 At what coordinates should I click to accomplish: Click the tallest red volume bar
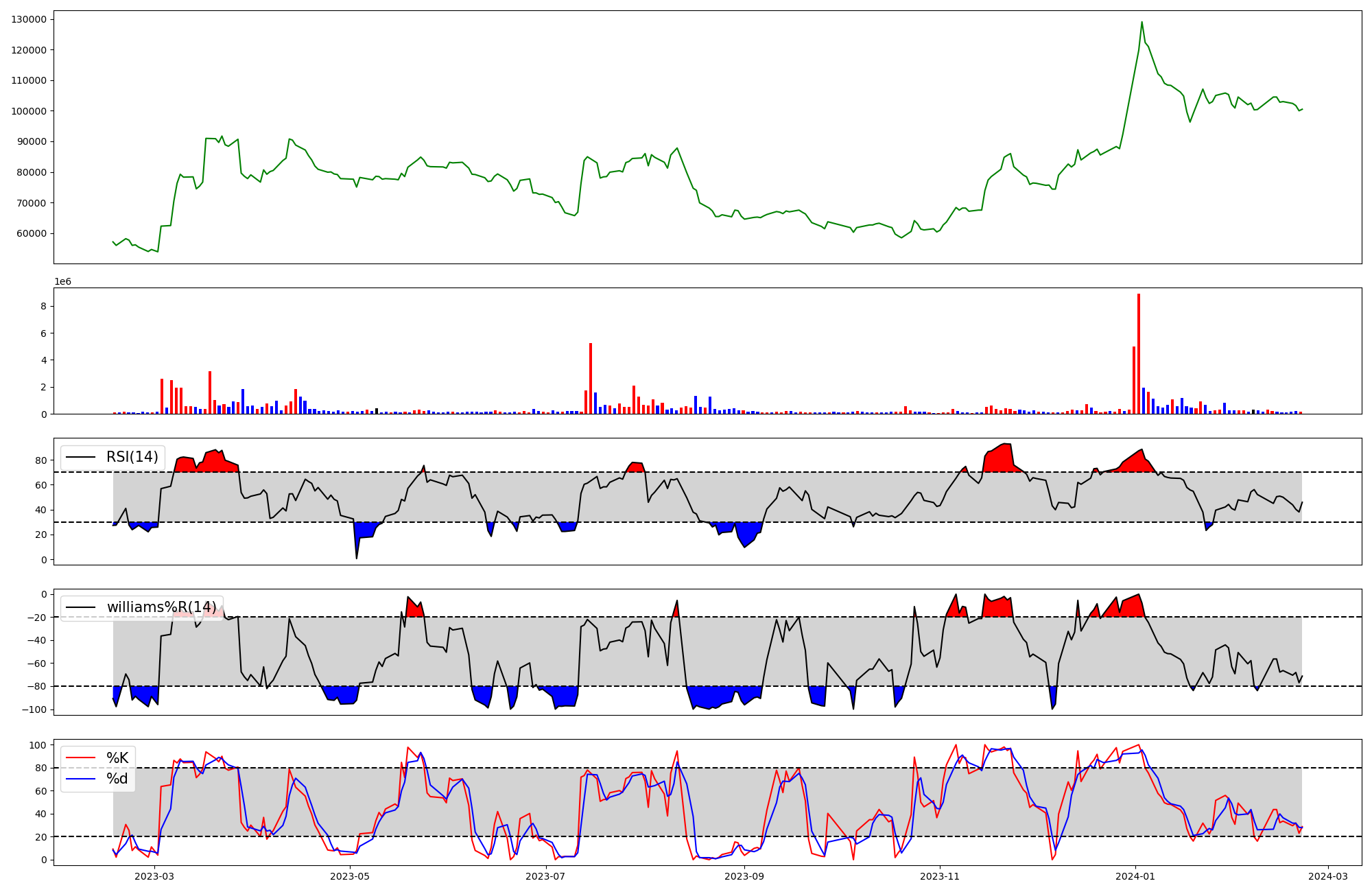tap(1139, 353)
